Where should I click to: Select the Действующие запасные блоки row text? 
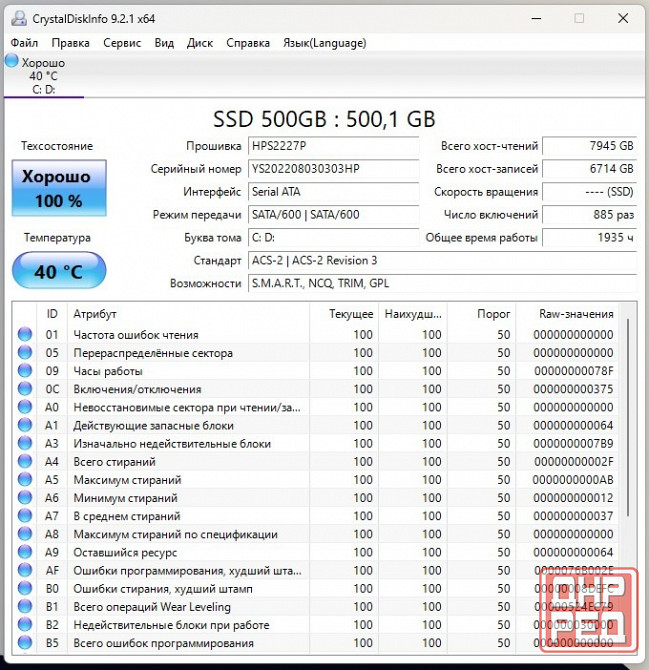(153, 426)
